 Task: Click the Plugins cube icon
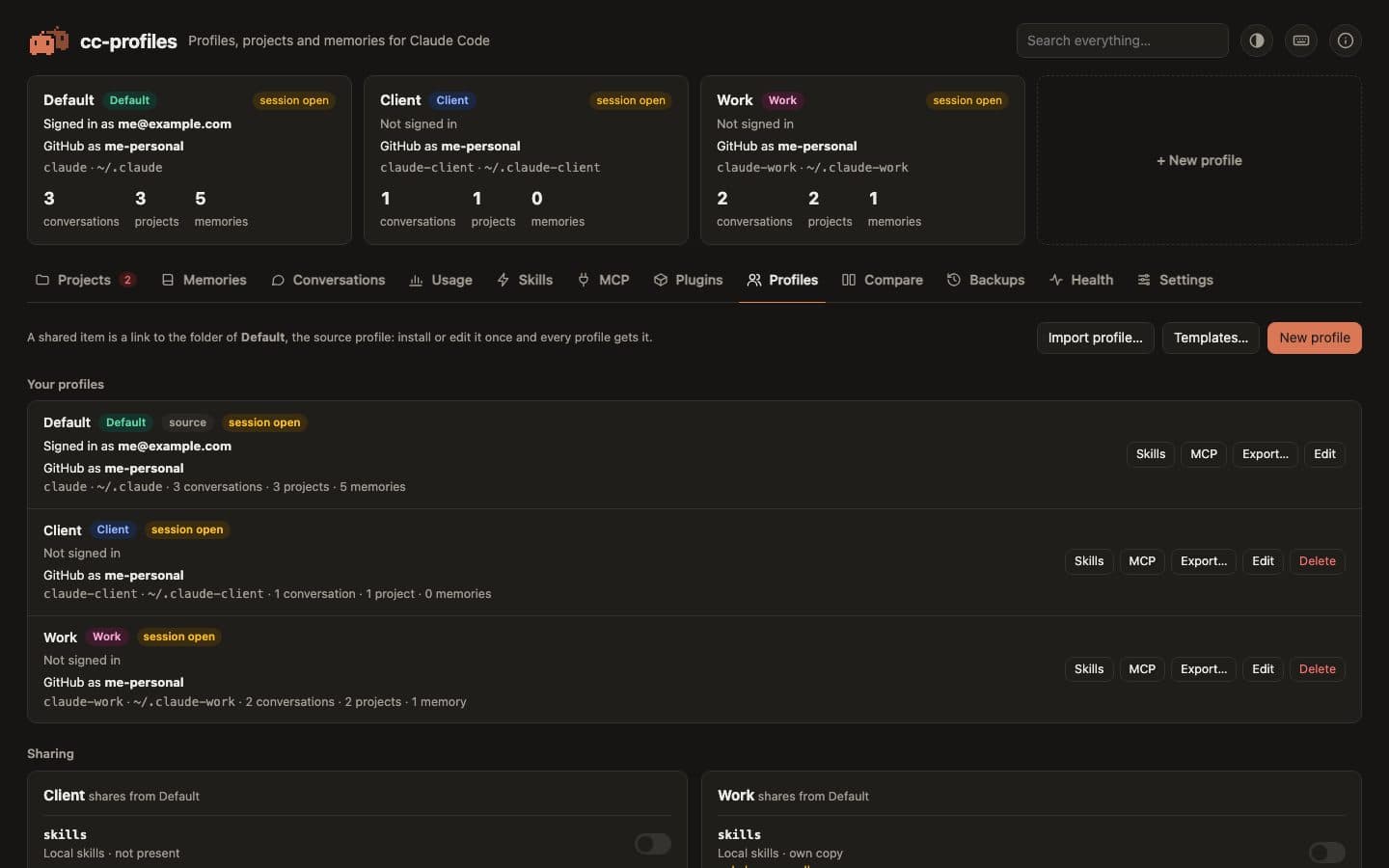click(661, 280)
